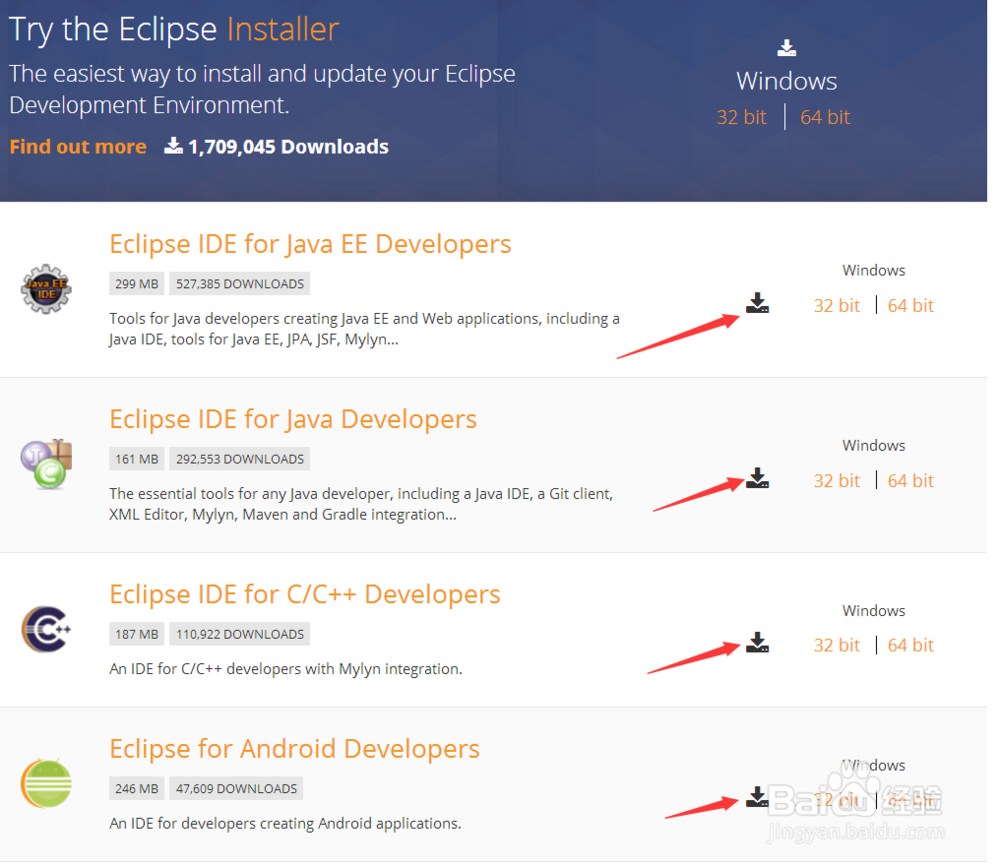Click the 1,709,045 Downloads counter text
The image size is (1000, 866).
coord(288,147)
